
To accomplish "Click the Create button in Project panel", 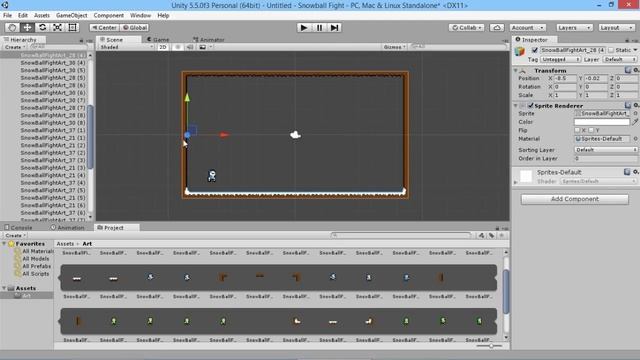I will (15, 236).
